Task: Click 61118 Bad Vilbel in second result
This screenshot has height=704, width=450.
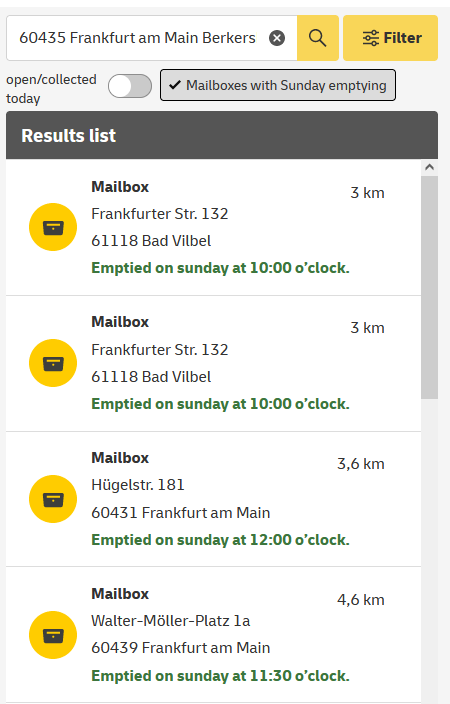Action: pos(151,377)
